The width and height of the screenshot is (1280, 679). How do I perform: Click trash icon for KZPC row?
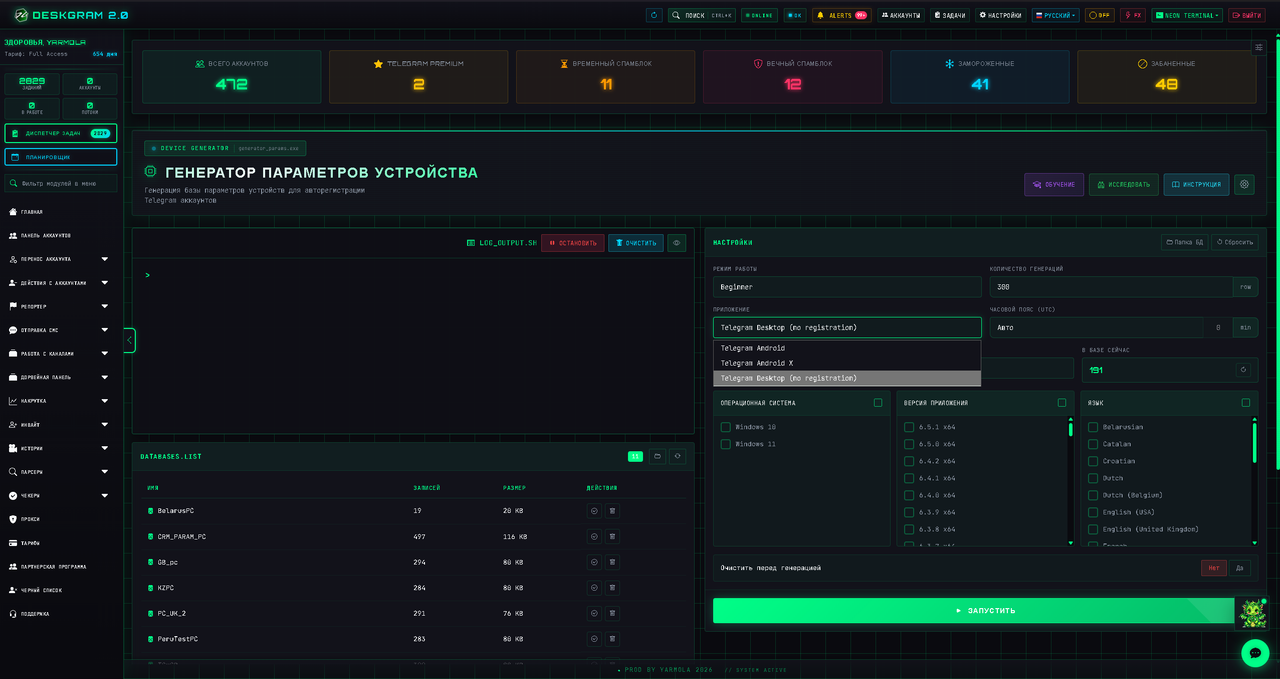tap(613, 587)
